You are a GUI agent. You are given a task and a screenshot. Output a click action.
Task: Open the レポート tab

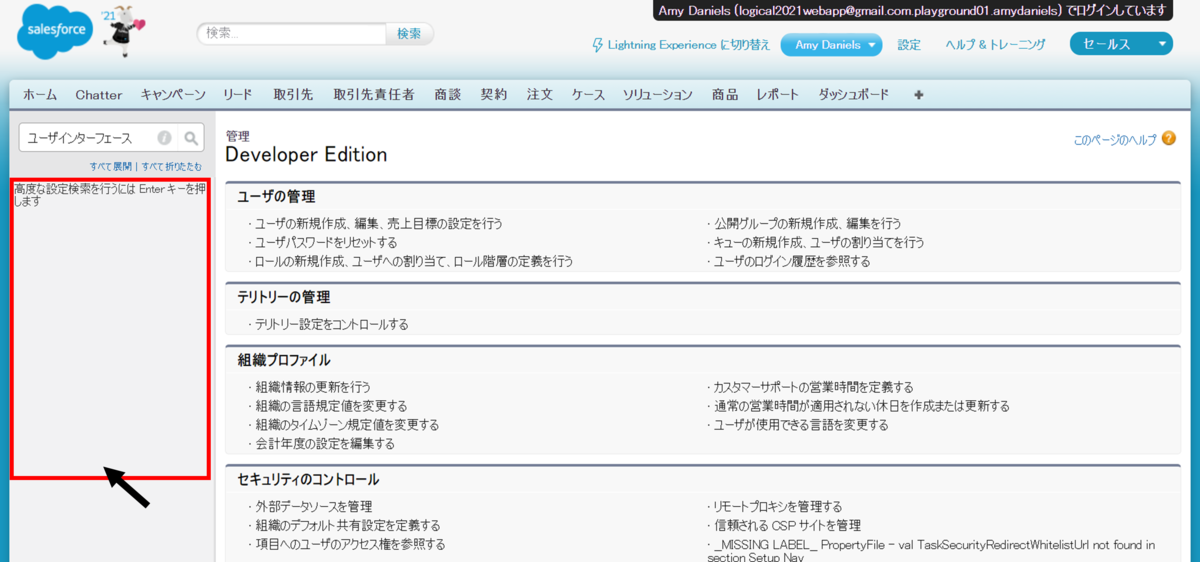(x=778, y=95)
